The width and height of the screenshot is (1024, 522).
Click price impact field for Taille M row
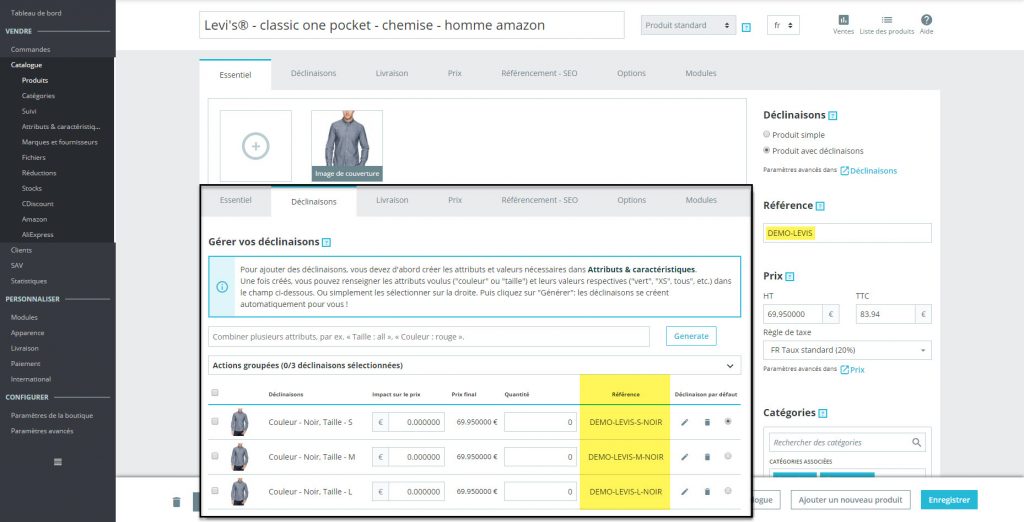pyautogui.click(x=416, y=457)
